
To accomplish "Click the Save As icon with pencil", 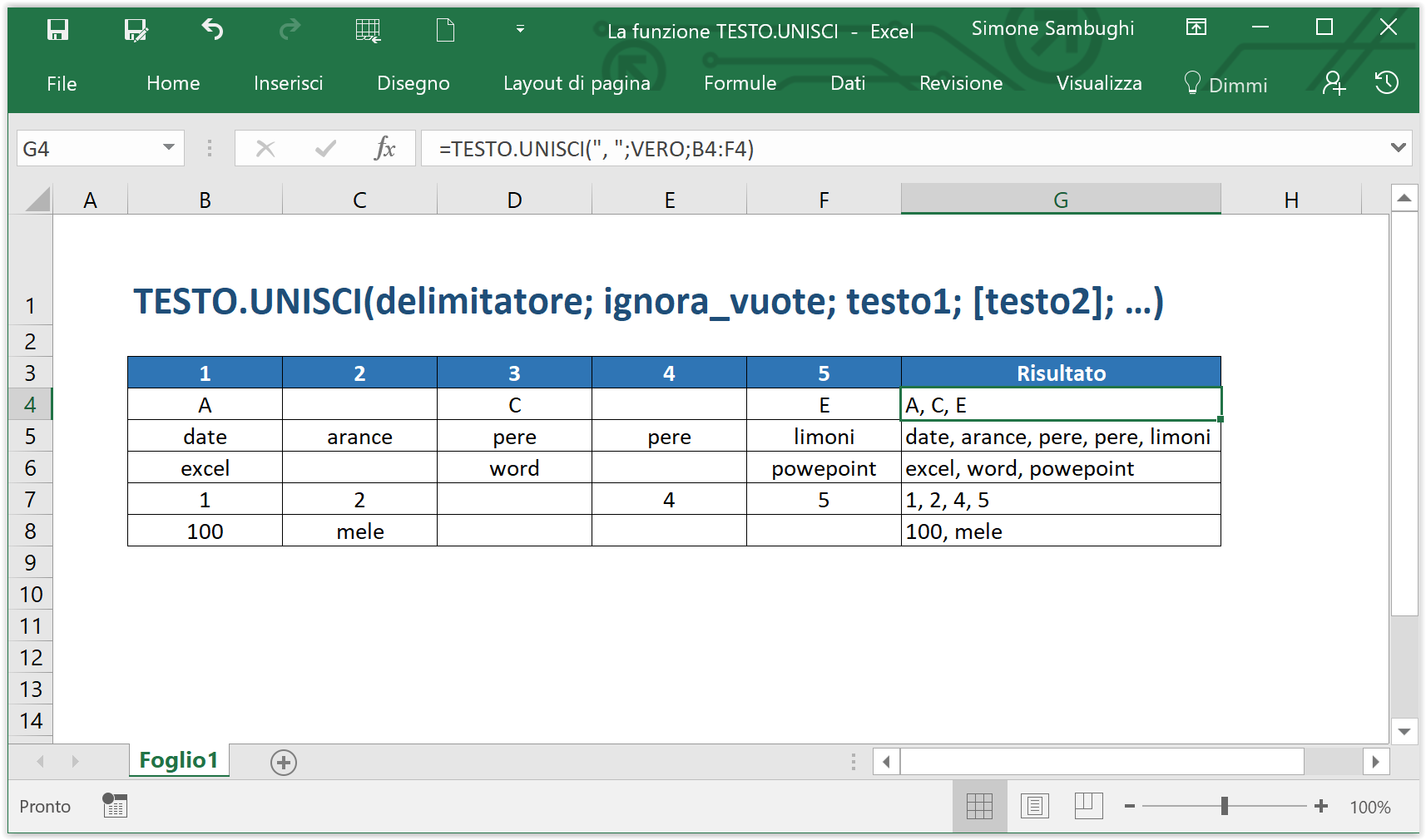I will coord(136,31).
